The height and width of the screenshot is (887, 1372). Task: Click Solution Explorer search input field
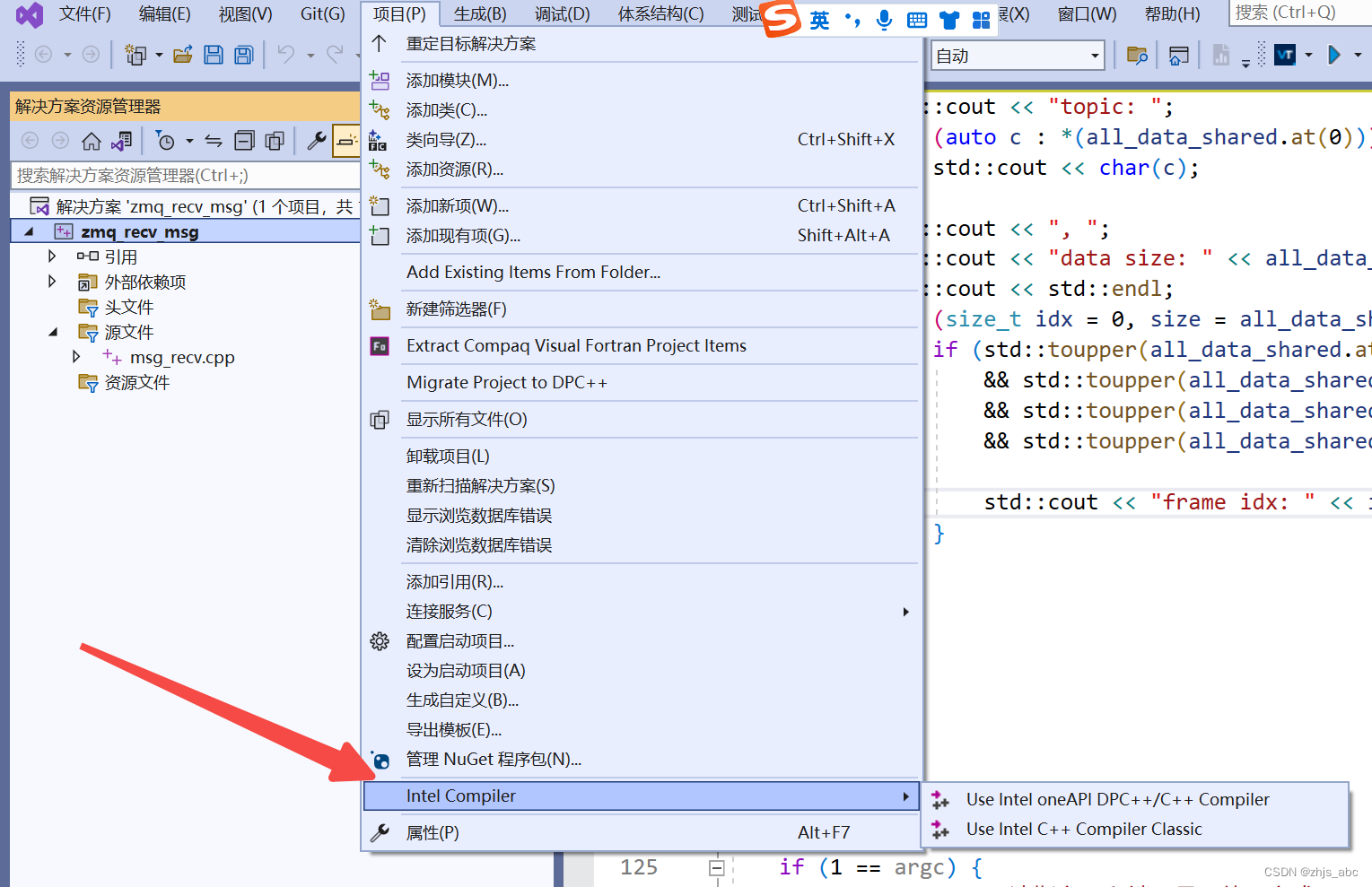click(185, 175)
